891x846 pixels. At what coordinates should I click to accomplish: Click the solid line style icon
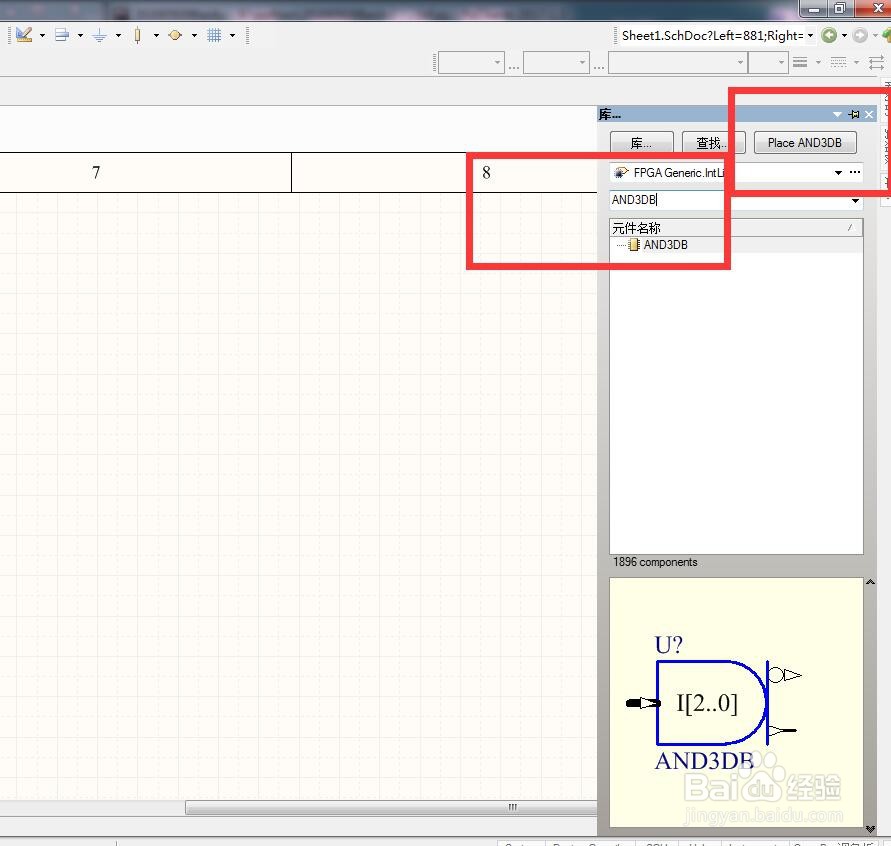800,62
